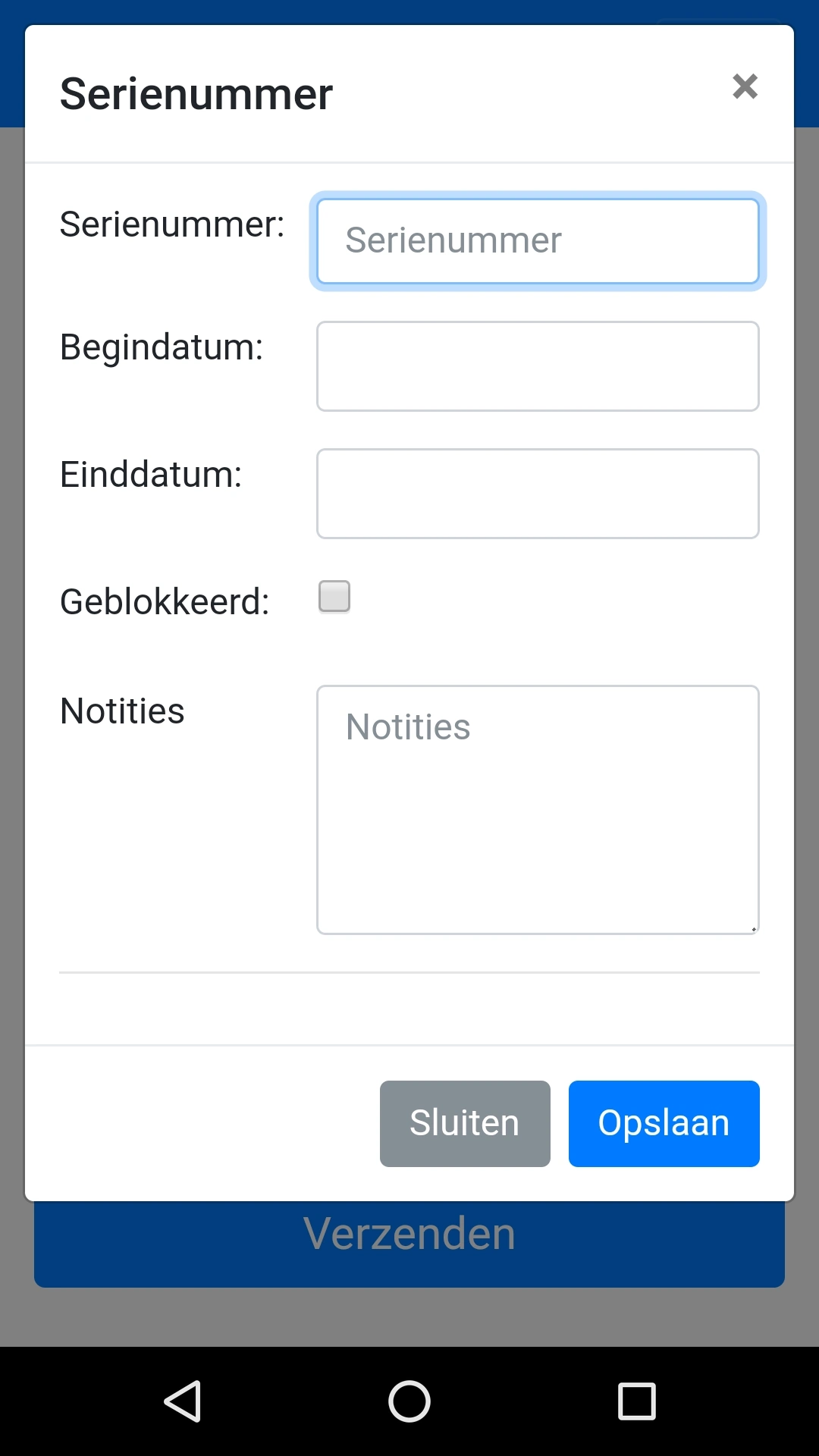Click the 'Notities' field label
Image resolution: width=819 pixels, height=1456 pixels.
(x=122, y=711)
